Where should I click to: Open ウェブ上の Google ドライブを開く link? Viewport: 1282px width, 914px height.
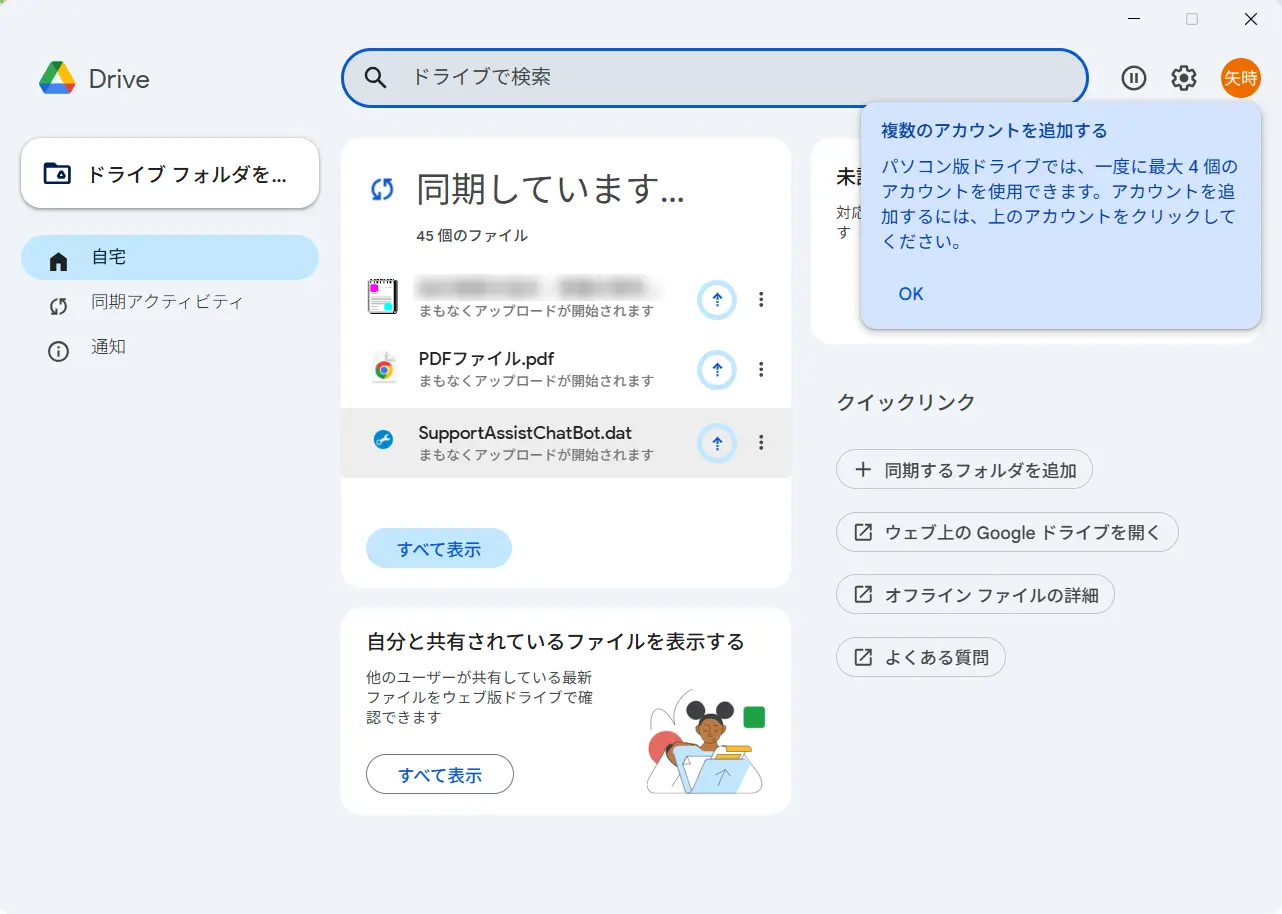point(1007,532)
